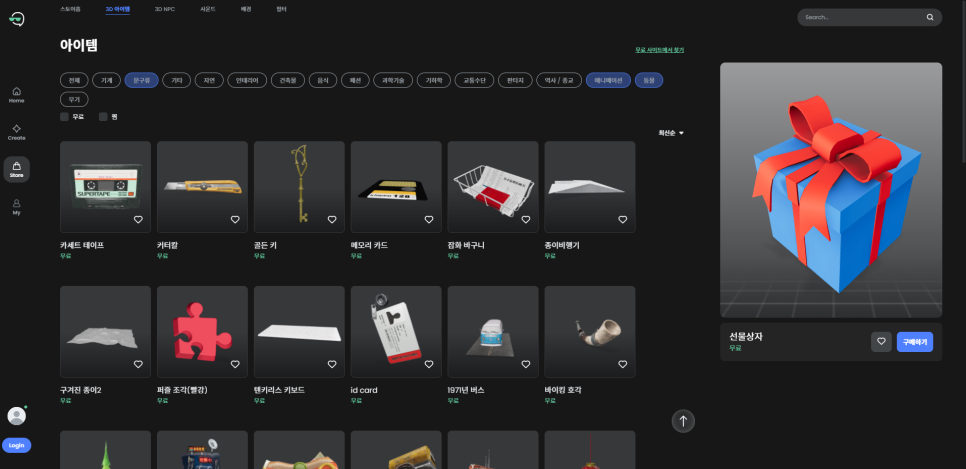Open the 카세트 테이프 cassette thumbnail
The width and height of the screenshot is (966, 469).
[x=105, y=187]
